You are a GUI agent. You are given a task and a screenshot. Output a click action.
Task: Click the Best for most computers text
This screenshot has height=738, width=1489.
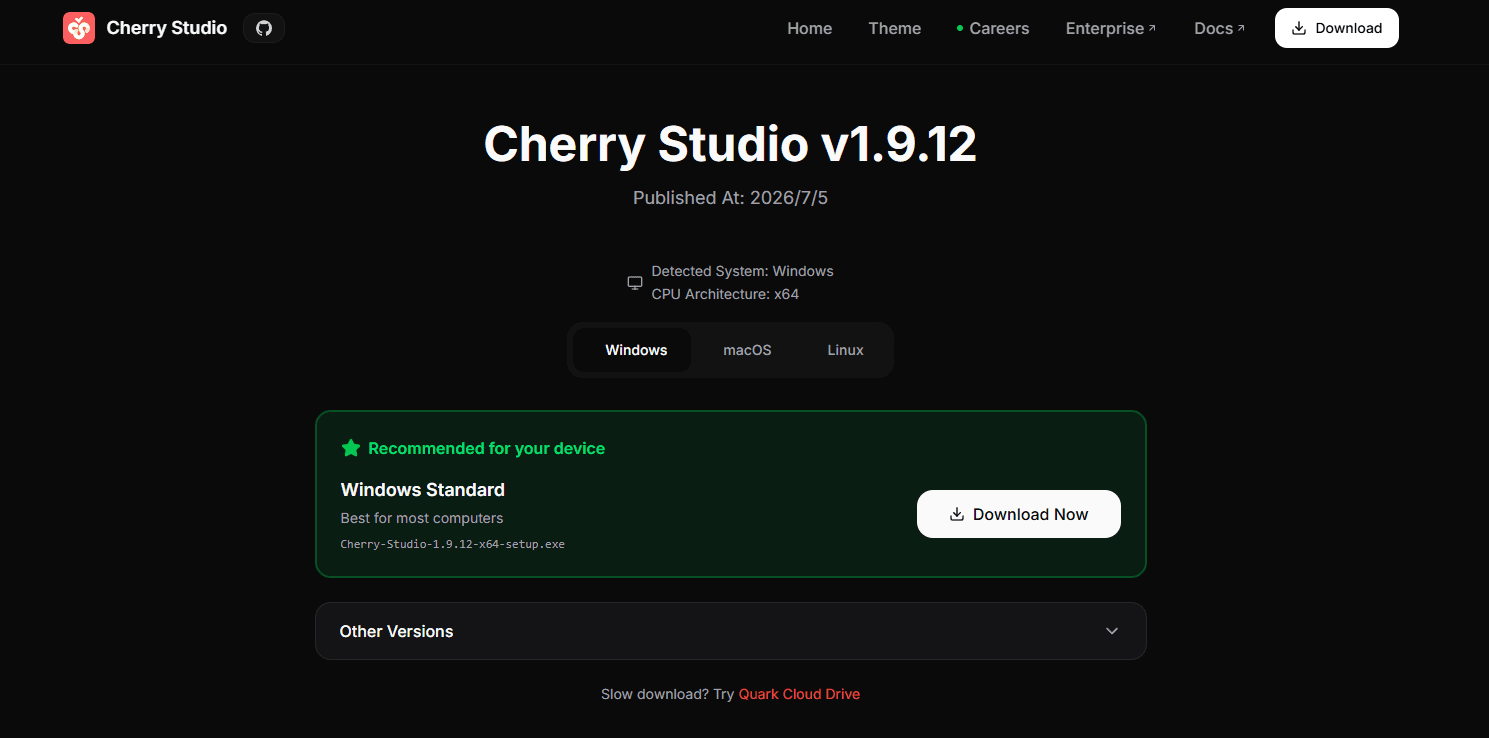pyautogui.click(x=422, y=518)
